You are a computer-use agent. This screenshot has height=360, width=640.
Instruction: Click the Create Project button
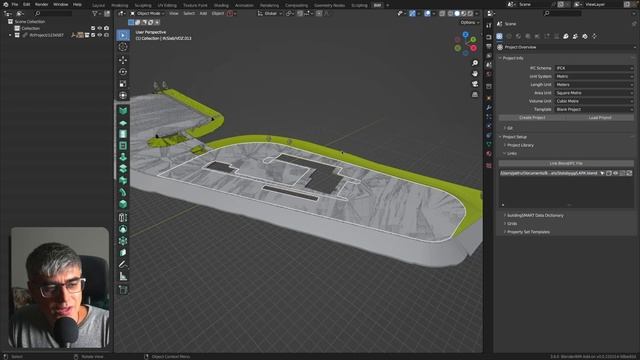pyautogui.click(x=532, y=118)
